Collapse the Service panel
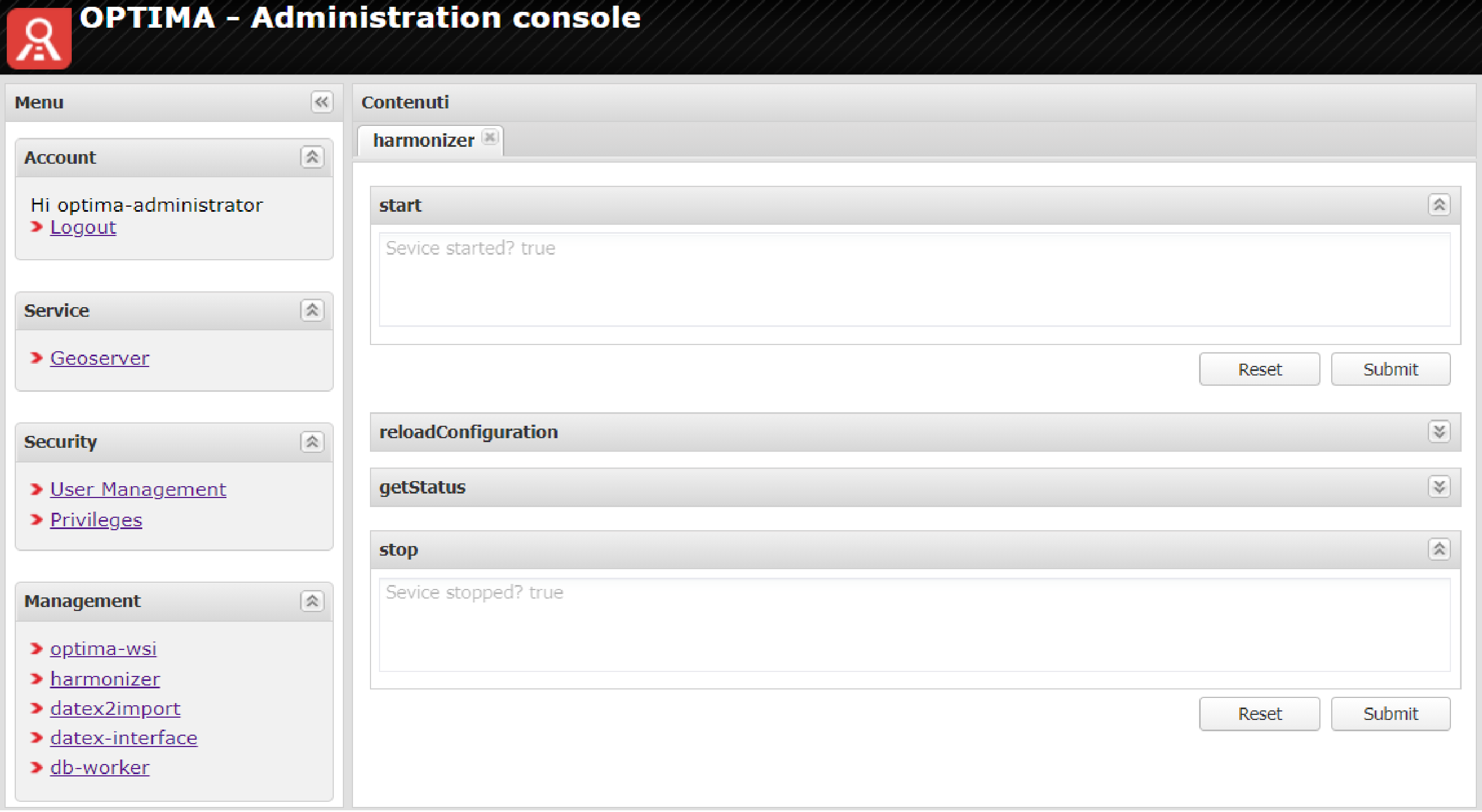Viewport: 1482px width, 812px height. (x=312, y=311)
